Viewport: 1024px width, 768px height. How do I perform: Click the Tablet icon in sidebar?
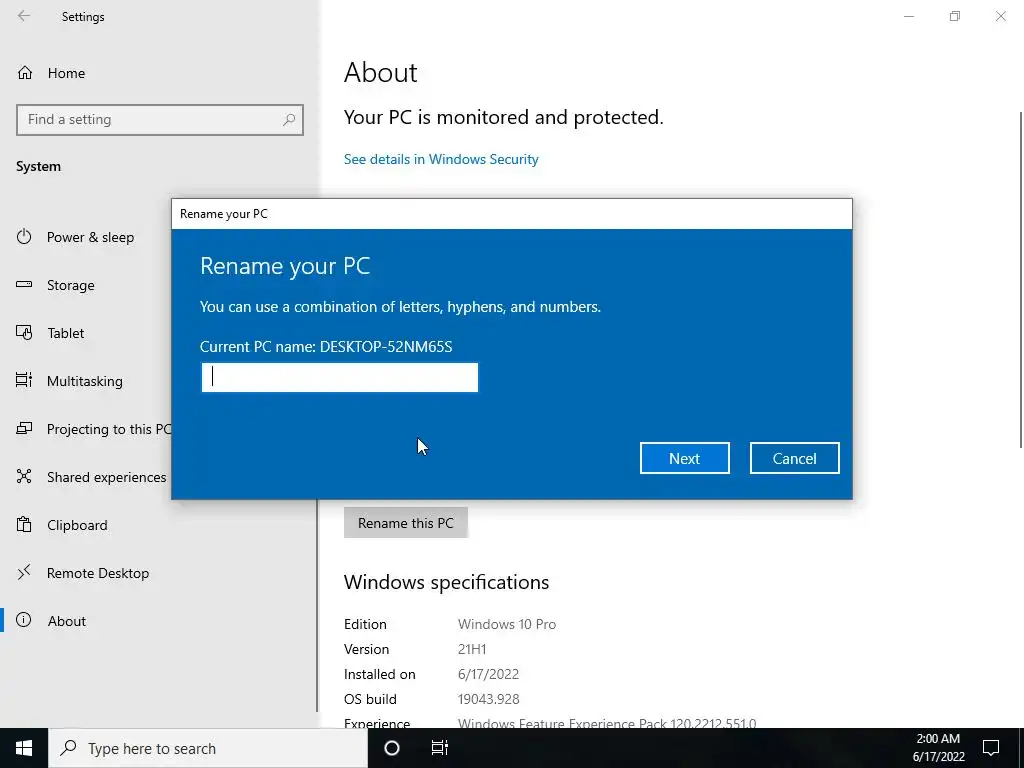pos(24,332)
